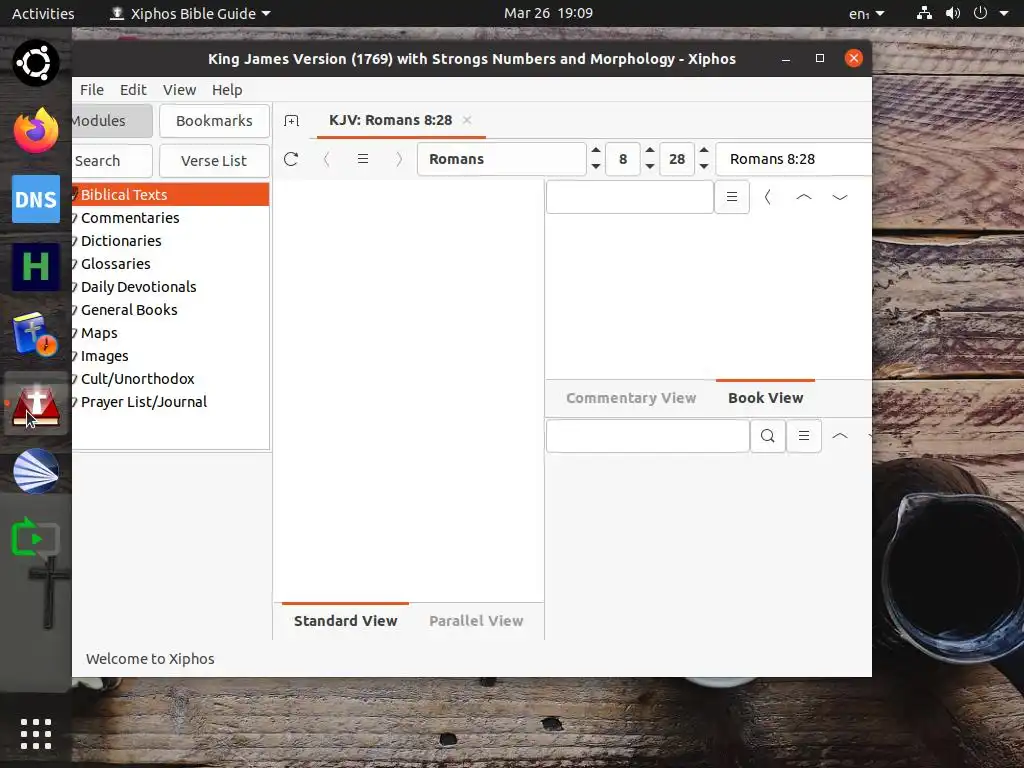Viewport: 1024px width, 768px height.
Task: Open the Xiphos Bible Guide app menu
Action: pyautogui.click(x=190, y=13)
